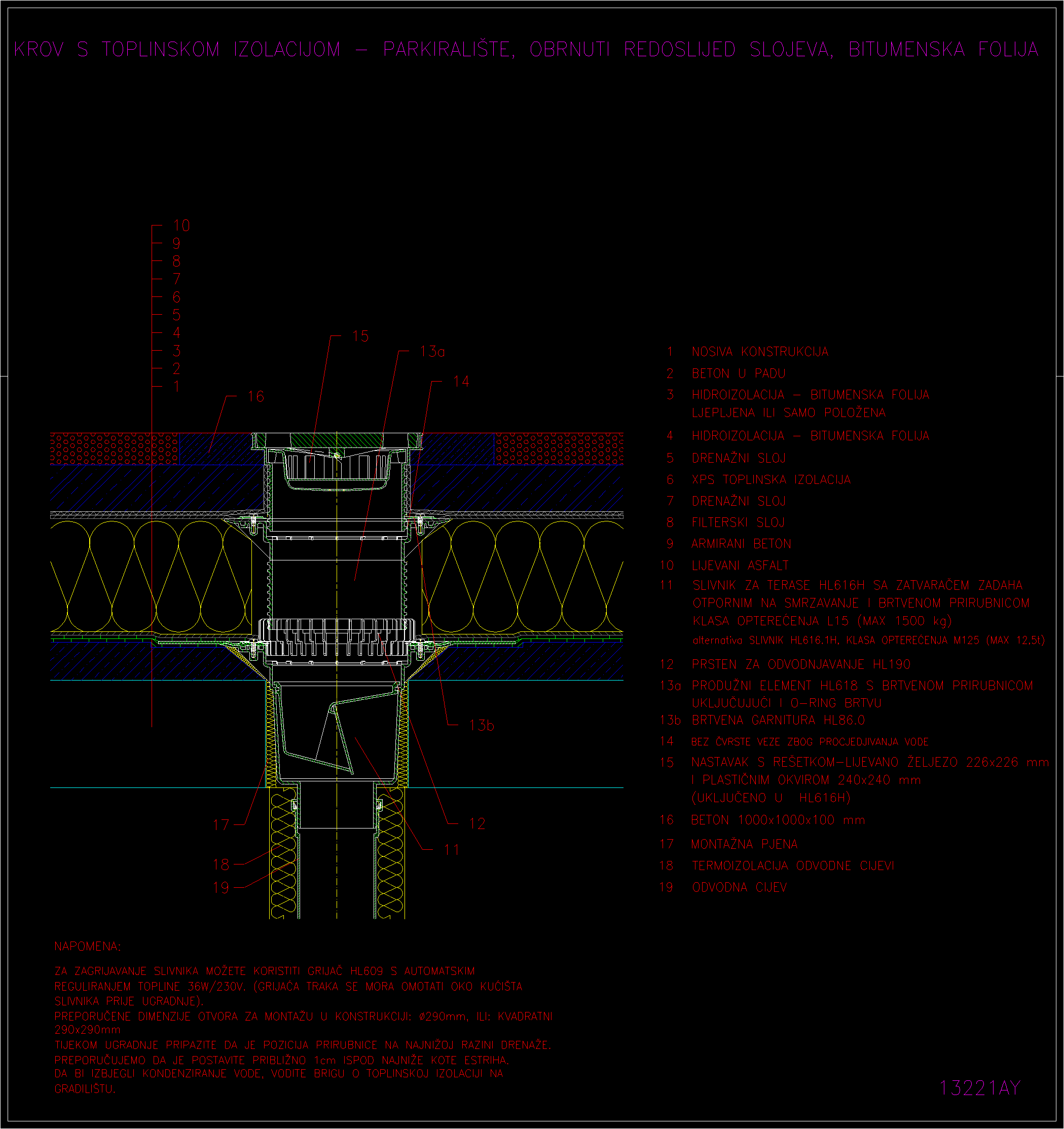Click callout label '17' left of pipe
Image resolution: width=1064 pixels, height=1129 pixels.
[x=221, y=825]
